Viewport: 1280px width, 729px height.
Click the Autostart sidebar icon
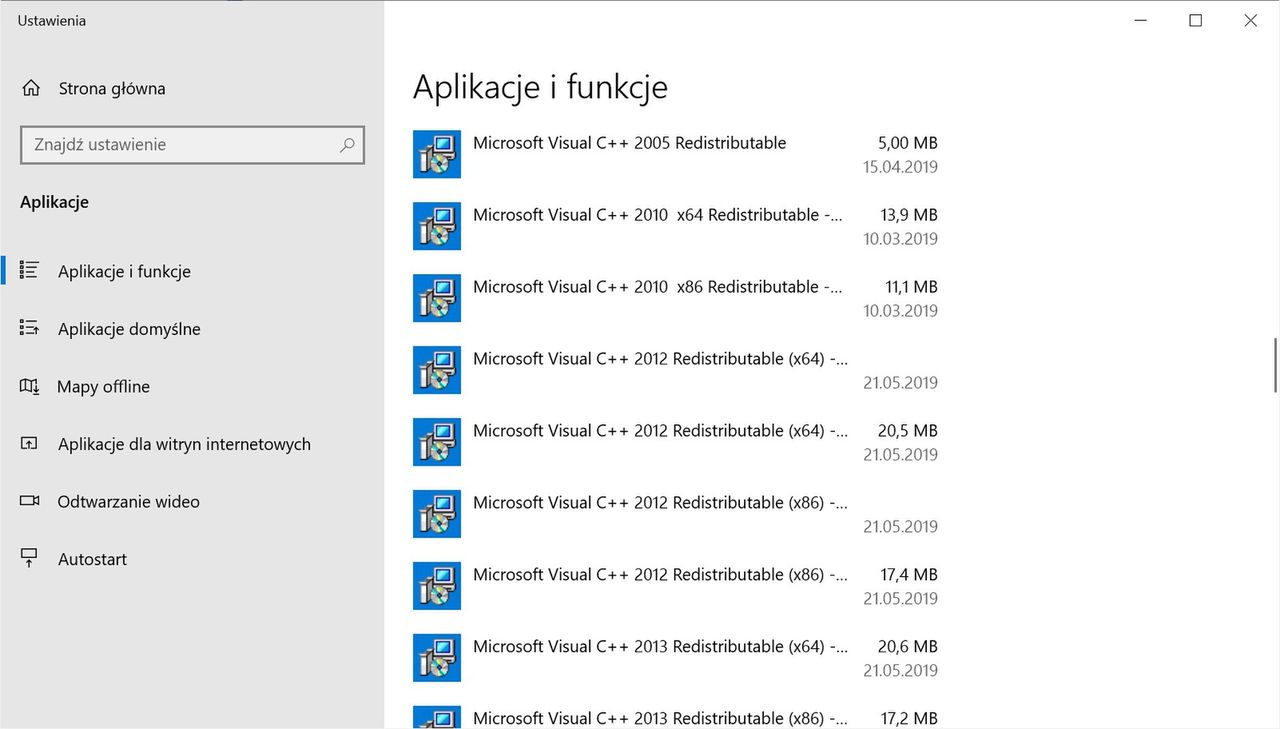pyautogui.click(x=29, y=558)
